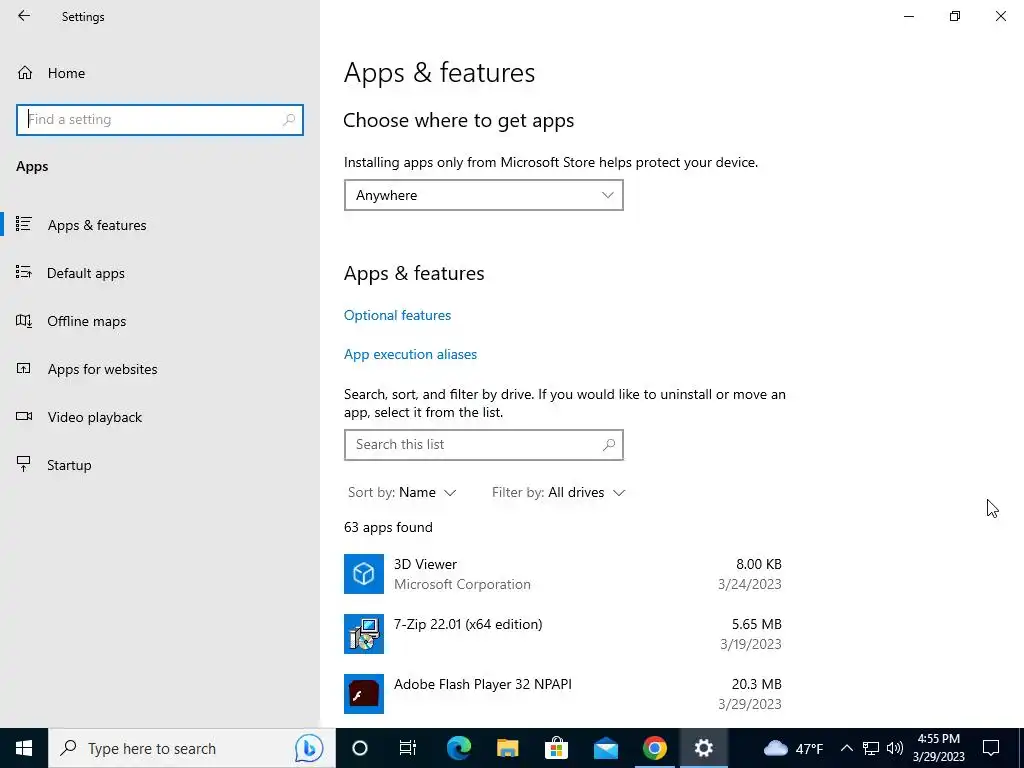Open File Explorer from the taskbar

pyautogui.click(x=507, y=748)
